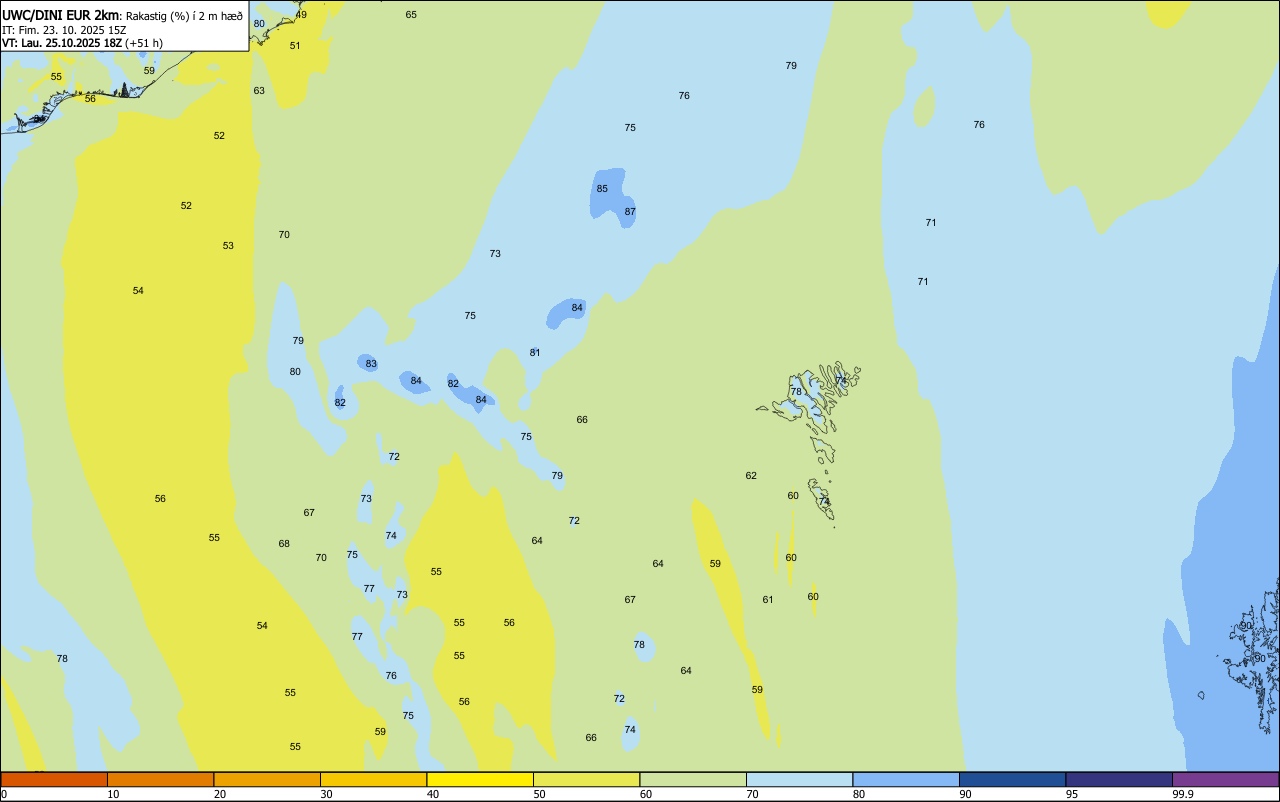
Task: Click the 'IT: Fim. 23. 10. 2025 15Z' line
Action: [x=64, y=30]
